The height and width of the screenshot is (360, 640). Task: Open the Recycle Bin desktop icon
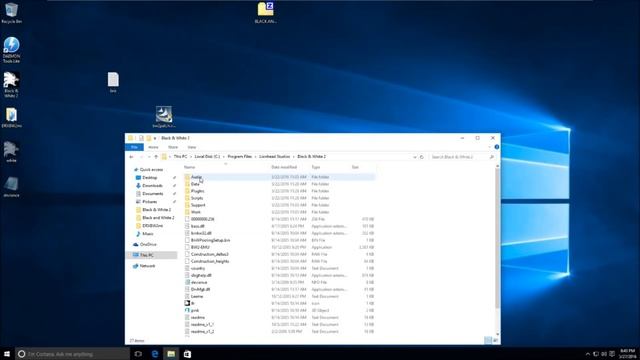pos(11,13)
